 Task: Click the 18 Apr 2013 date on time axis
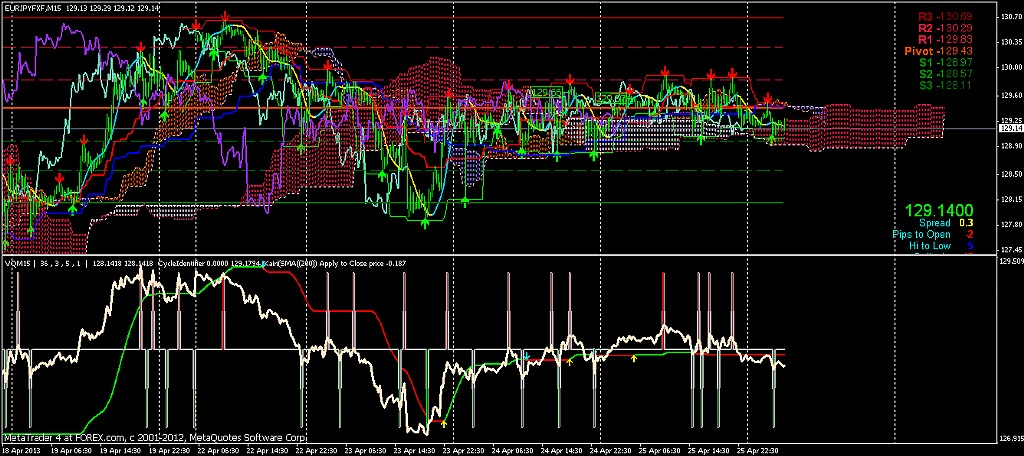(x=23, y=450)
